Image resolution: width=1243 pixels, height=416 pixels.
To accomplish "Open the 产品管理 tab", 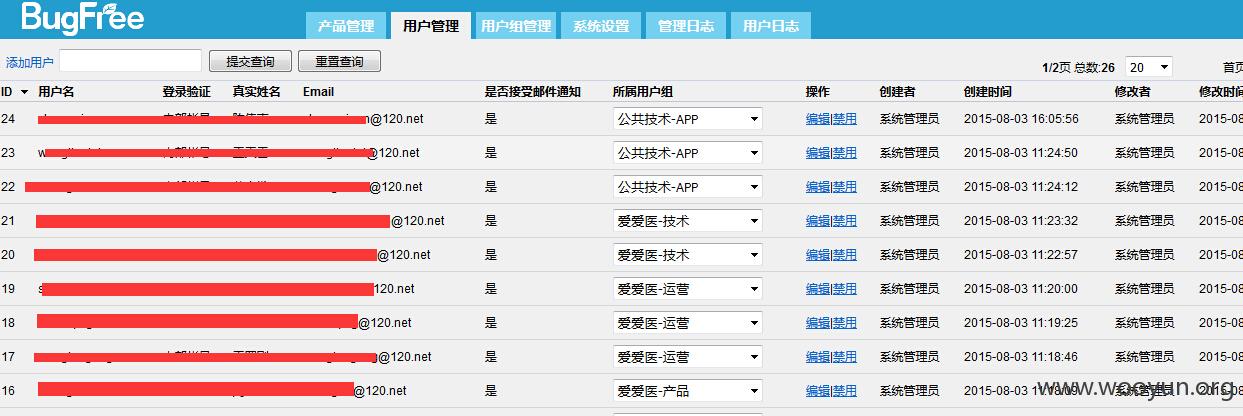I will pyautogui.click(x=345, y=26).
